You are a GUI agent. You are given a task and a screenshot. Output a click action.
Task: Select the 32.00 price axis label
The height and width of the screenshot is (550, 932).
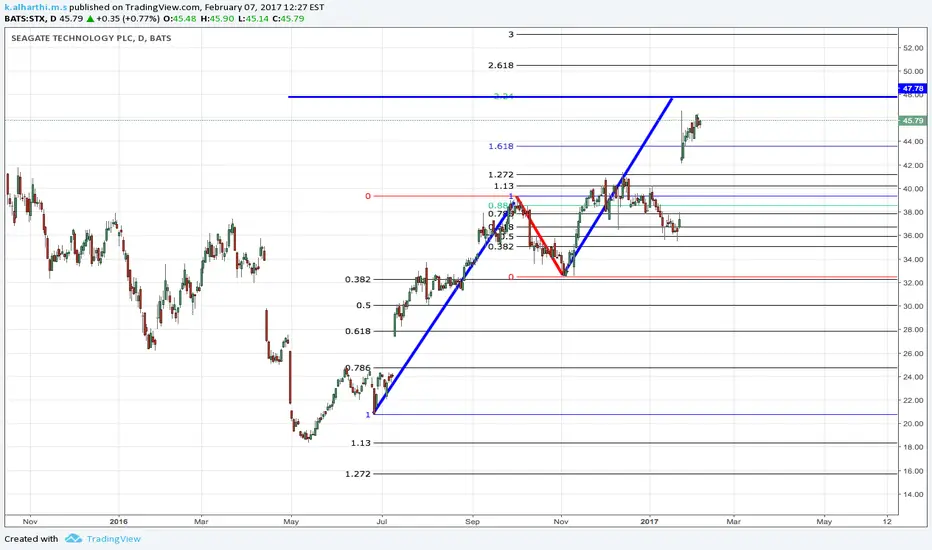[x=914, y=283]
